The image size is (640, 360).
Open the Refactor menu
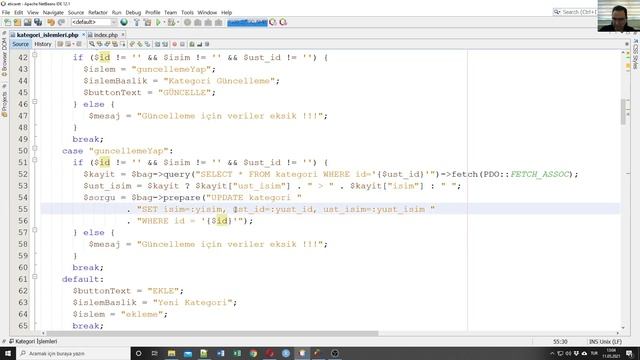[x=98, y=13]
